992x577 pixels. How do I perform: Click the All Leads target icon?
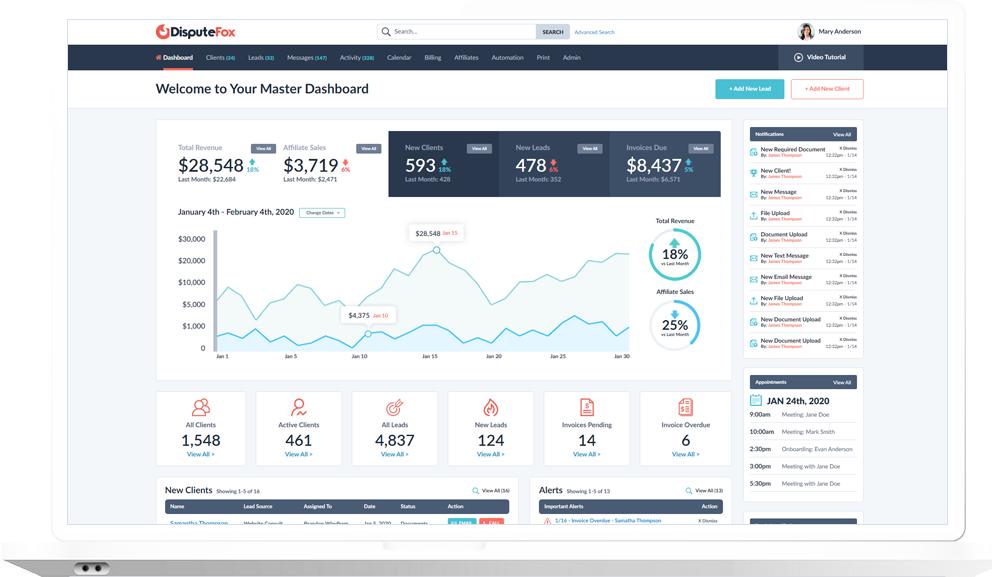pos(394,408)
